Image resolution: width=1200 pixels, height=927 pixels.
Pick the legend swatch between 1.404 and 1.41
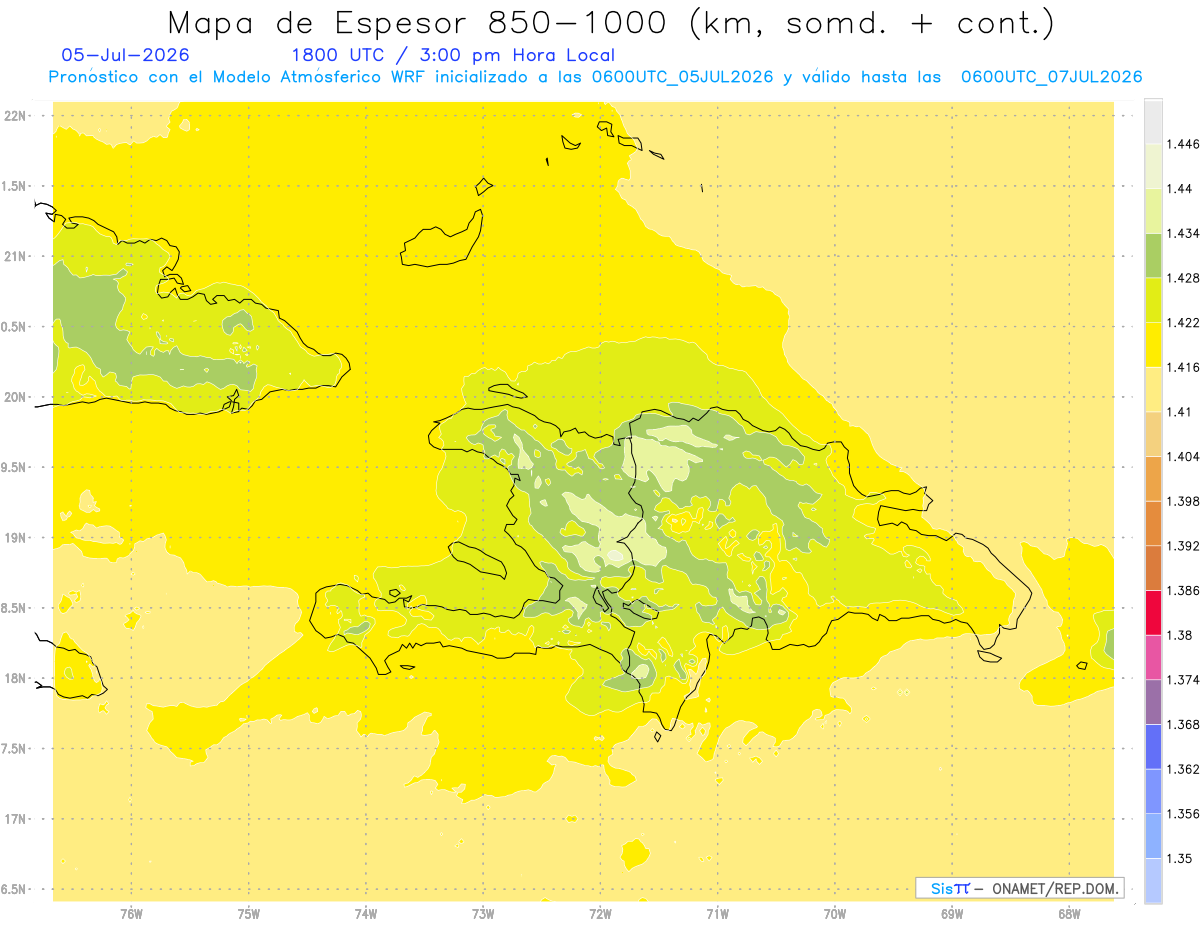click(x=1153, y=434)
